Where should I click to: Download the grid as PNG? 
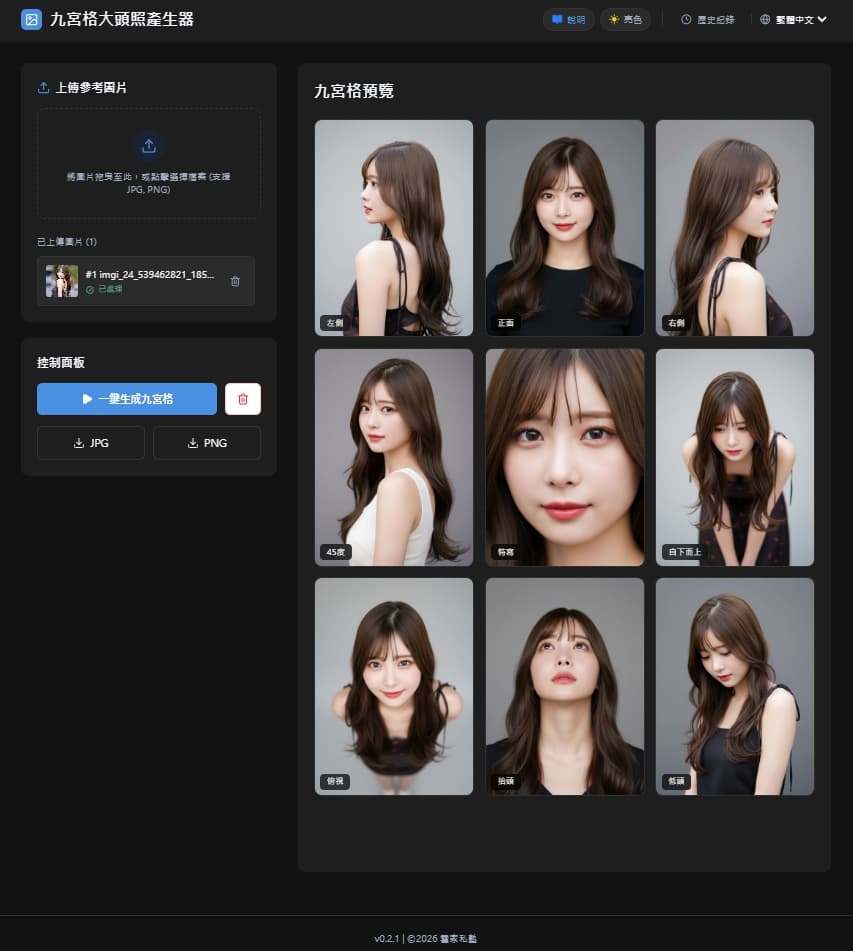coord(207,443)
